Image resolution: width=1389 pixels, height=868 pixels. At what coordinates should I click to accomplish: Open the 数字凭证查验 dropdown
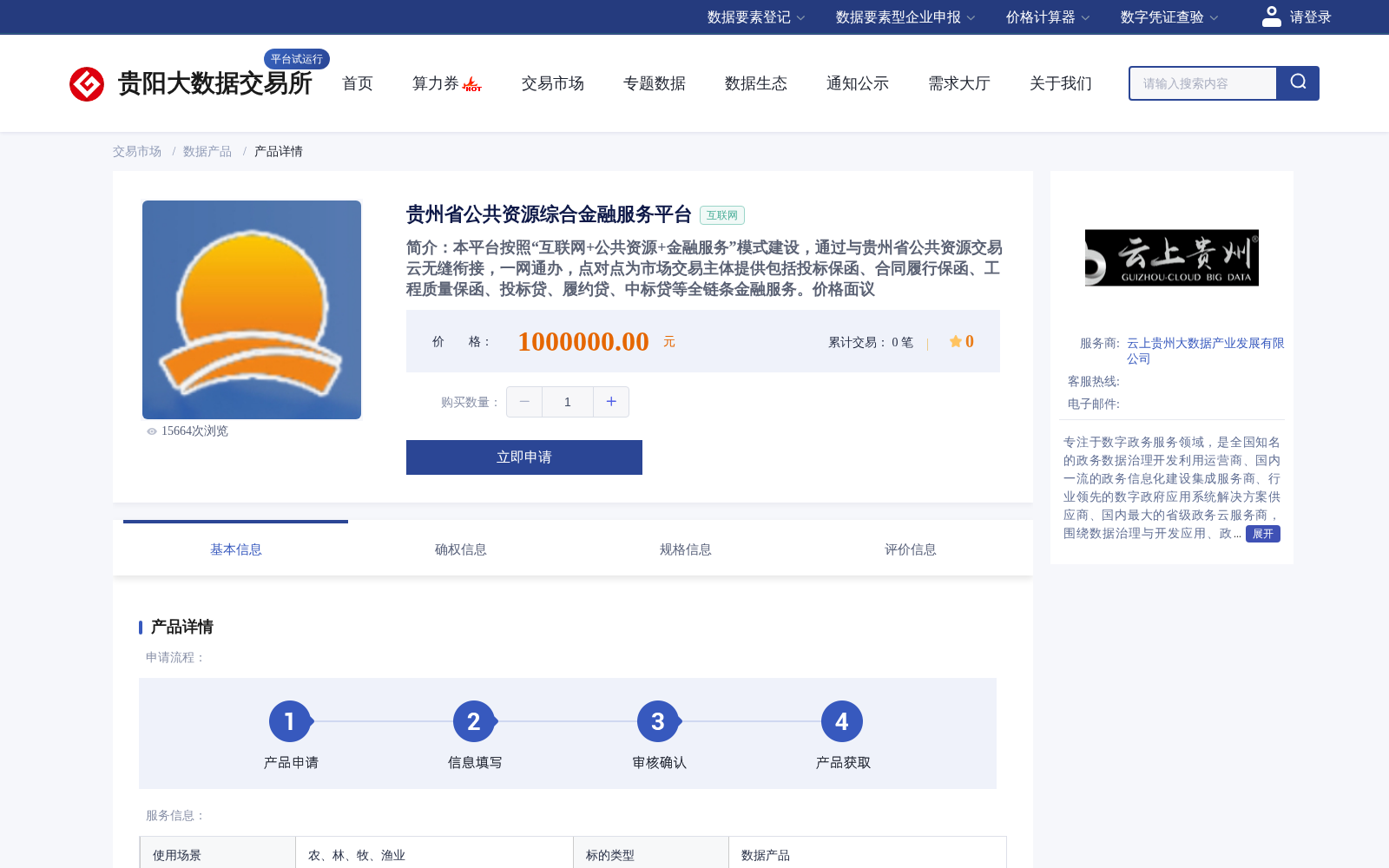click(1169, 17)
